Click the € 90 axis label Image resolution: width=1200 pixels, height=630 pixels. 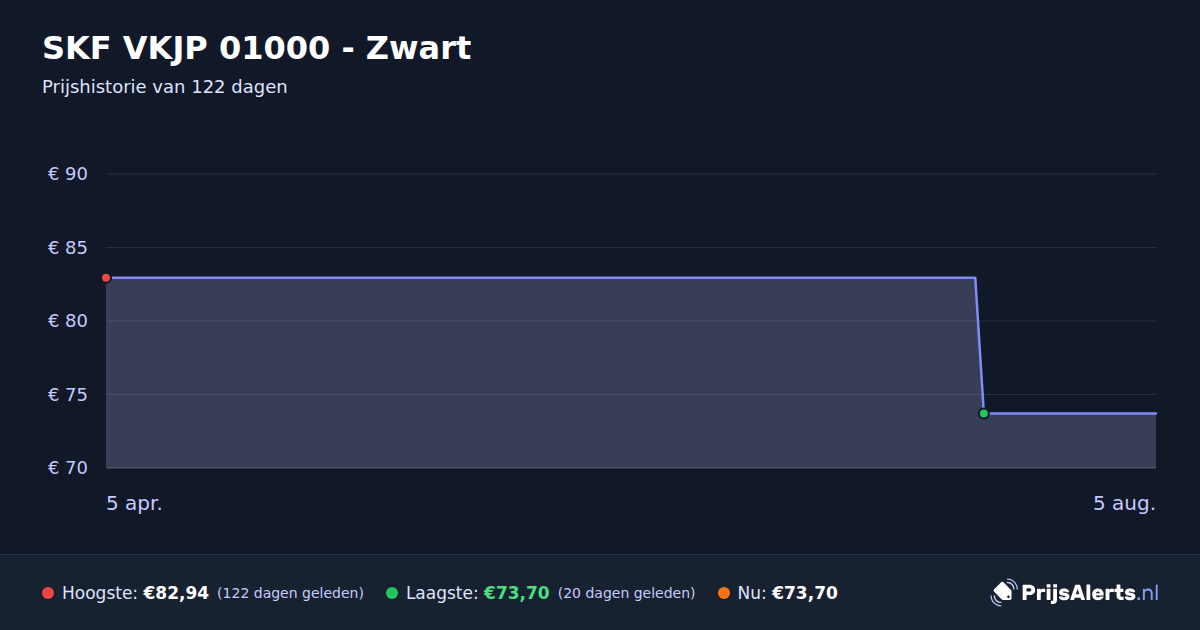click(x=68, y=174)
